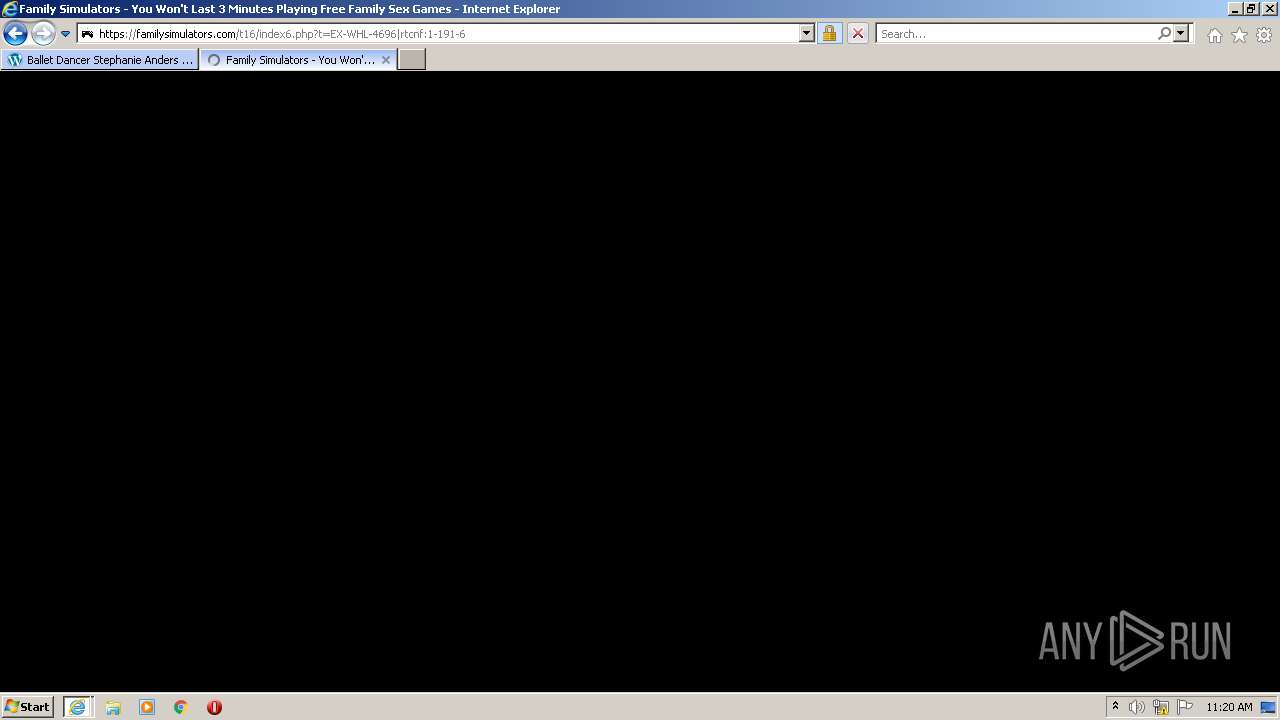This screenshot has height=720, width=1280.
Task: Open Google Chrome from the taskbar
Action: click(181, 707)
